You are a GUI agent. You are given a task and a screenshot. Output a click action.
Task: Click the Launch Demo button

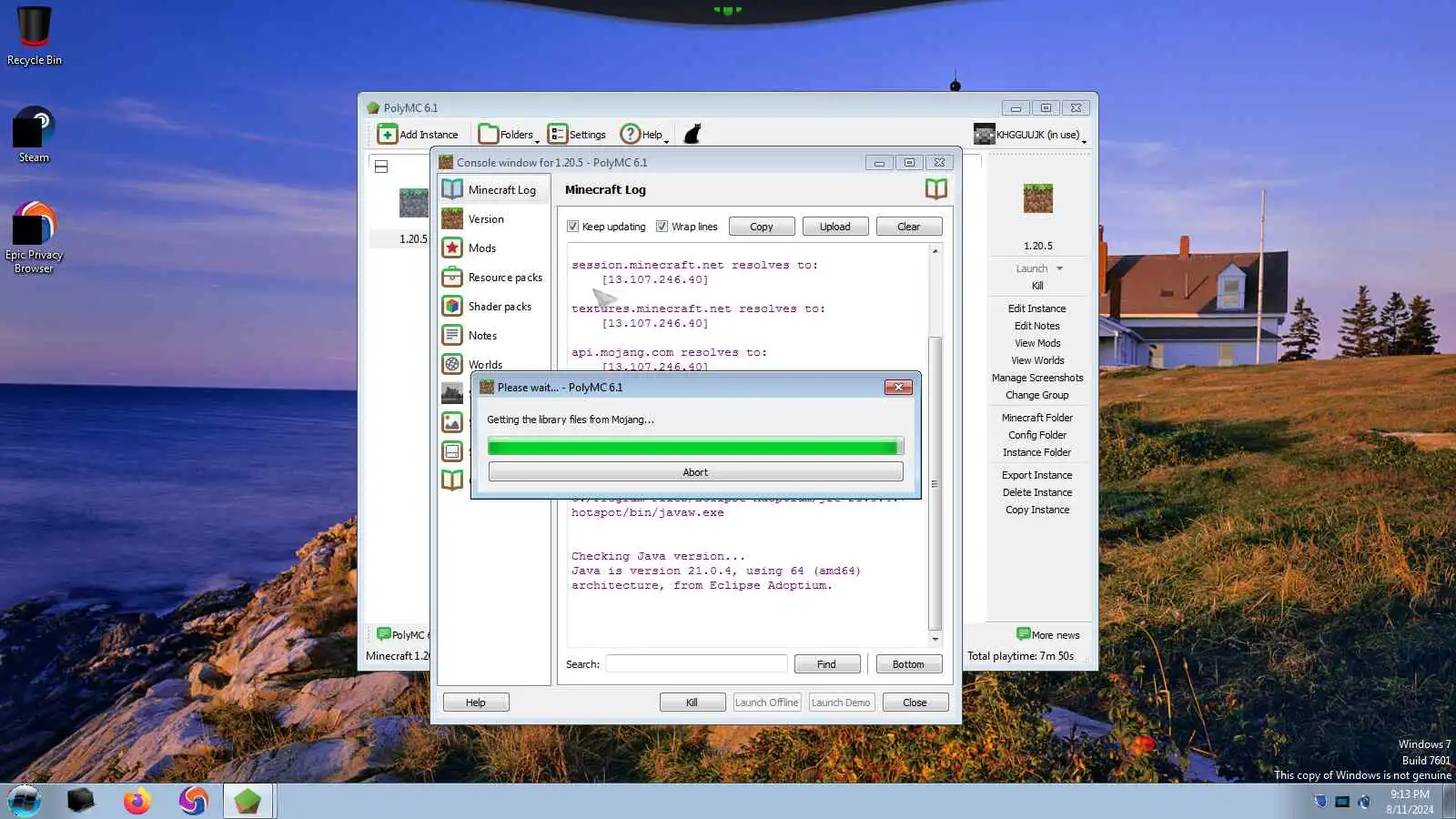(x=841, y=703)
